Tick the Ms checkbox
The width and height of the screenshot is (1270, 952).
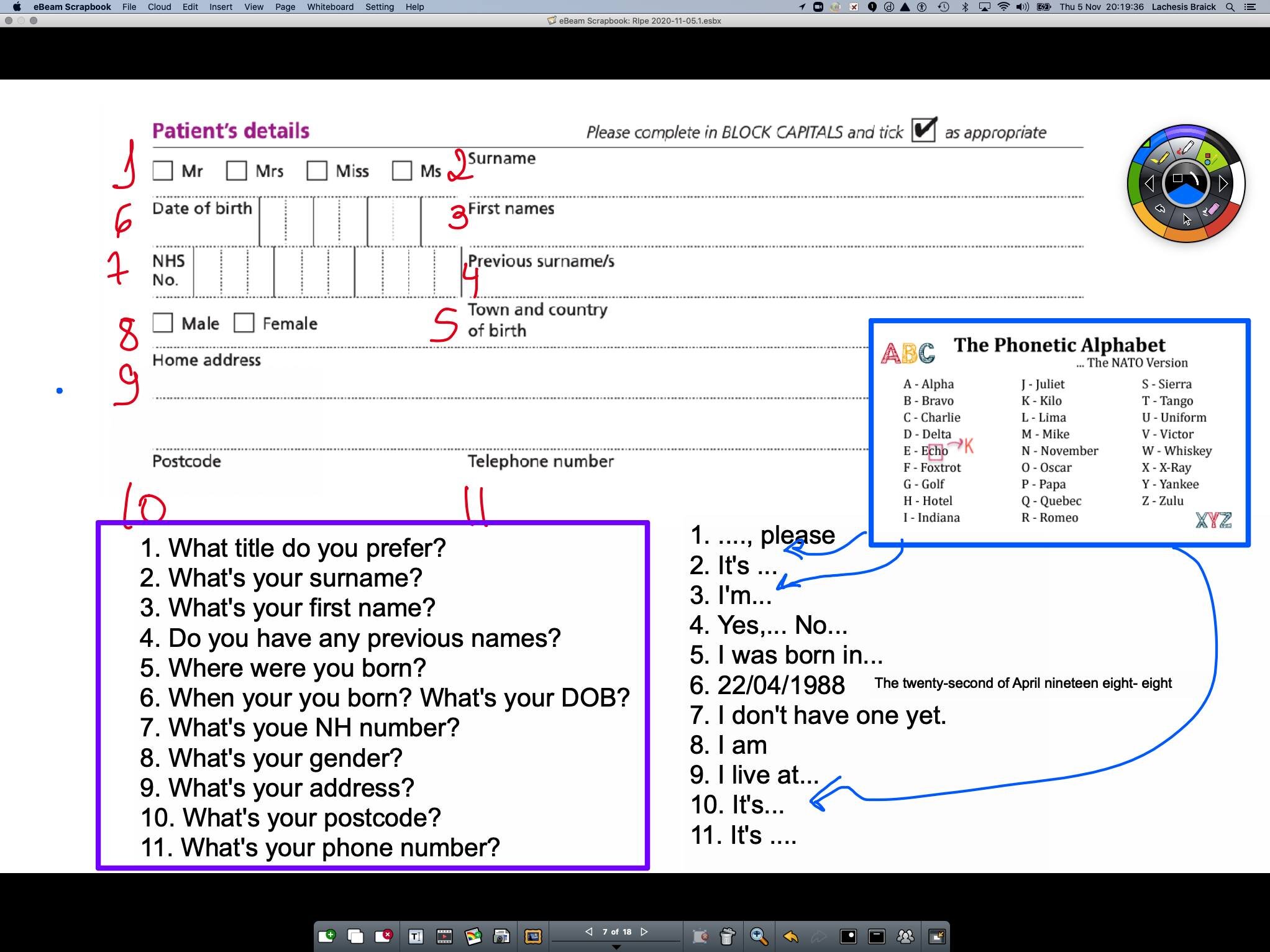(x=402, y=170)
